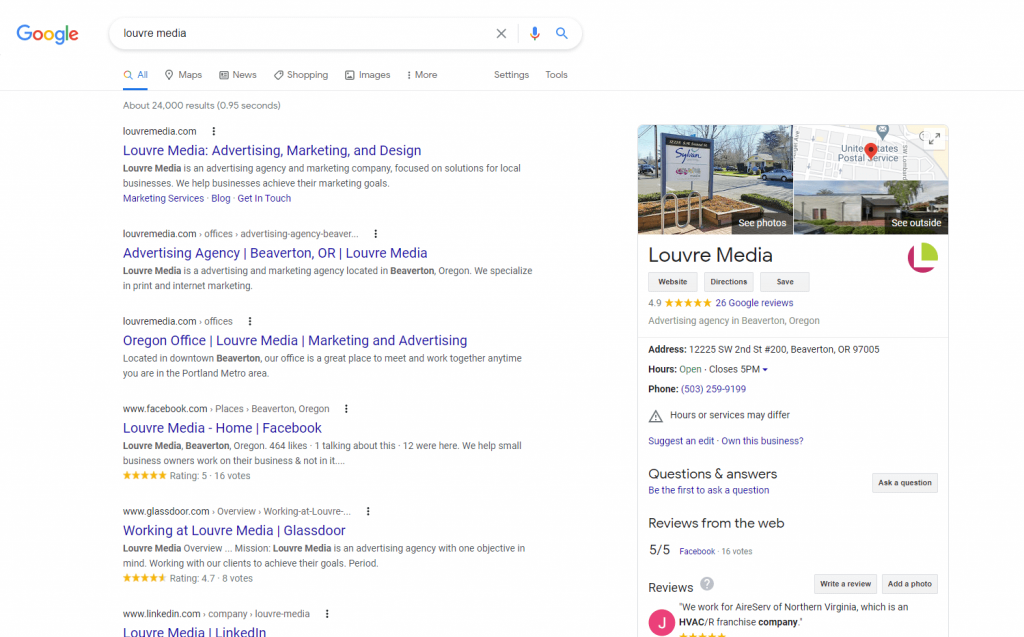This screenshot has height=637, width=1024.
Task: Submit search with the magnifying glass icon
Action: tap(562, 33)
